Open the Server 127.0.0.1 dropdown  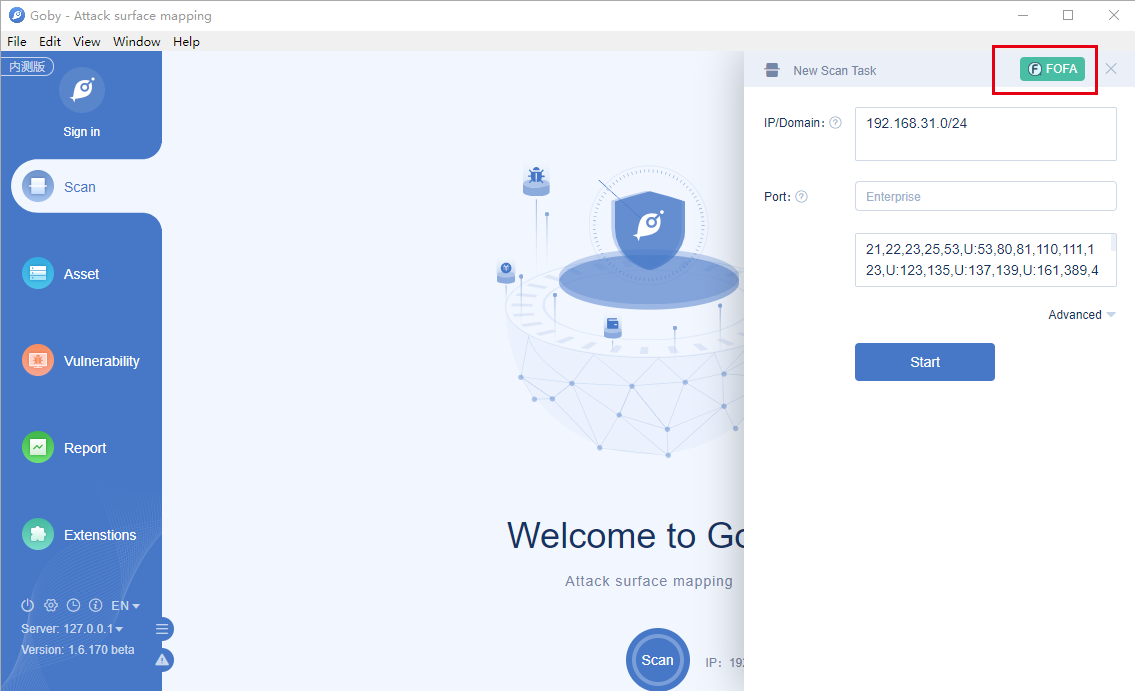coord(72,628)
